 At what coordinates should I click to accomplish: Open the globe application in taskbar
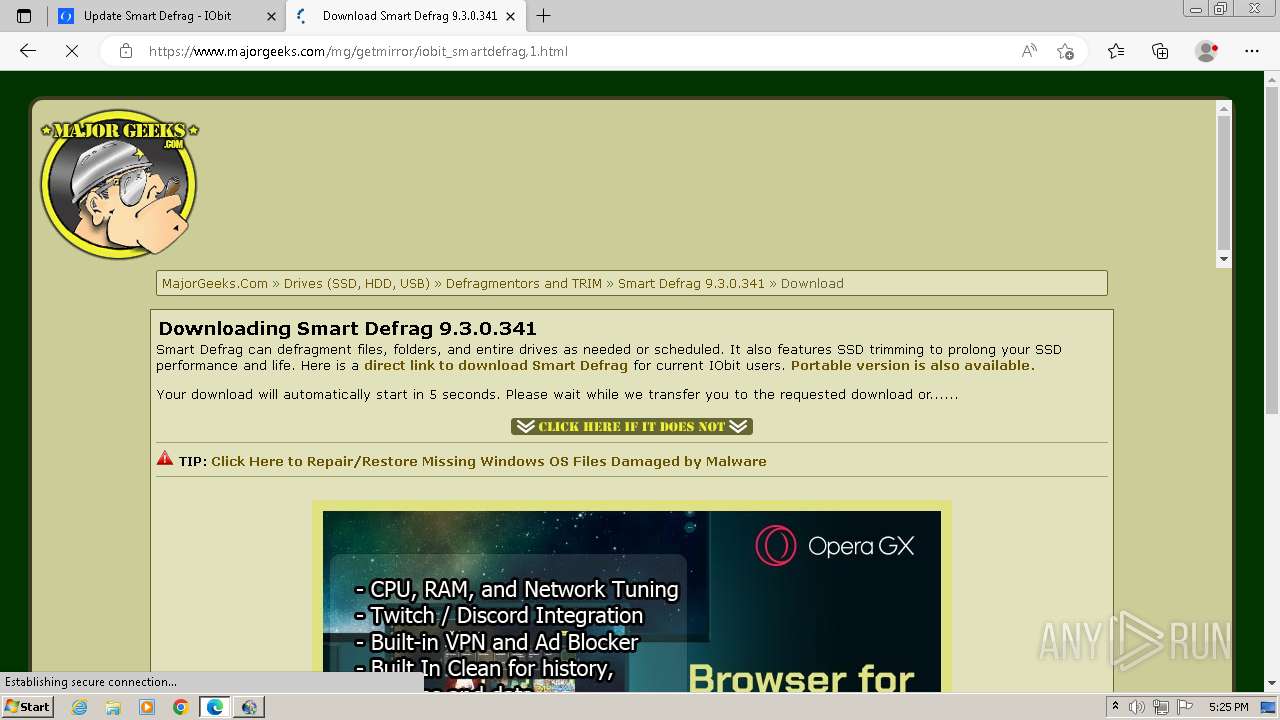(249, 707)
